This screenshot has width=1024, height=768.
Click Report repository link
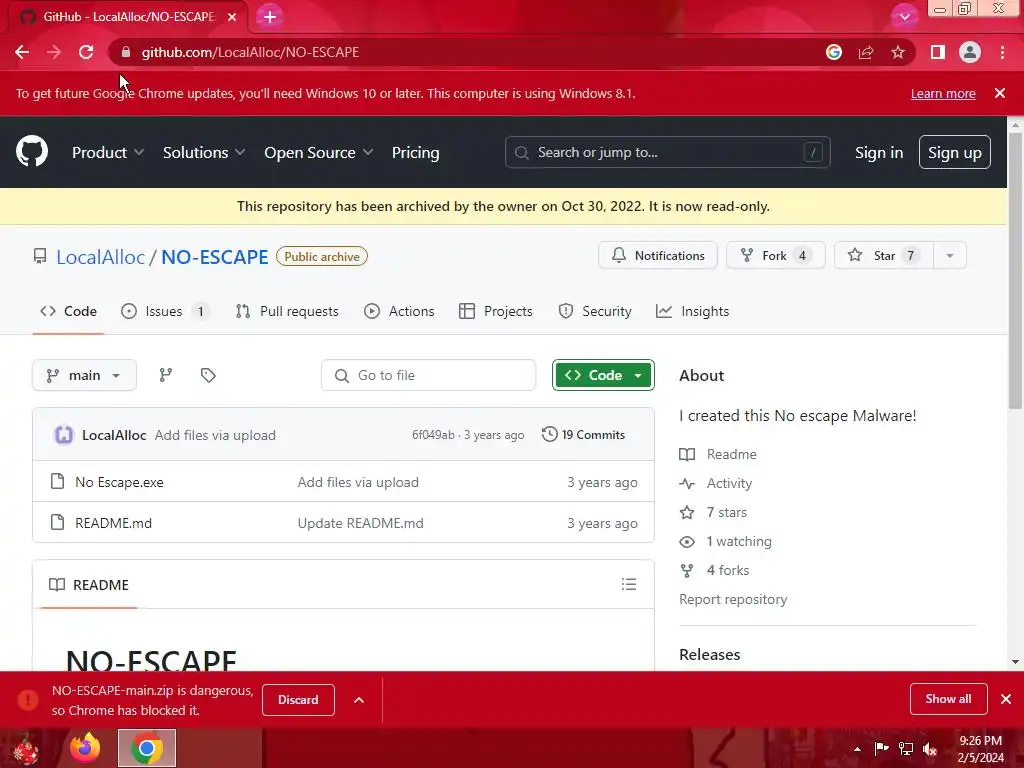(733, 600)
